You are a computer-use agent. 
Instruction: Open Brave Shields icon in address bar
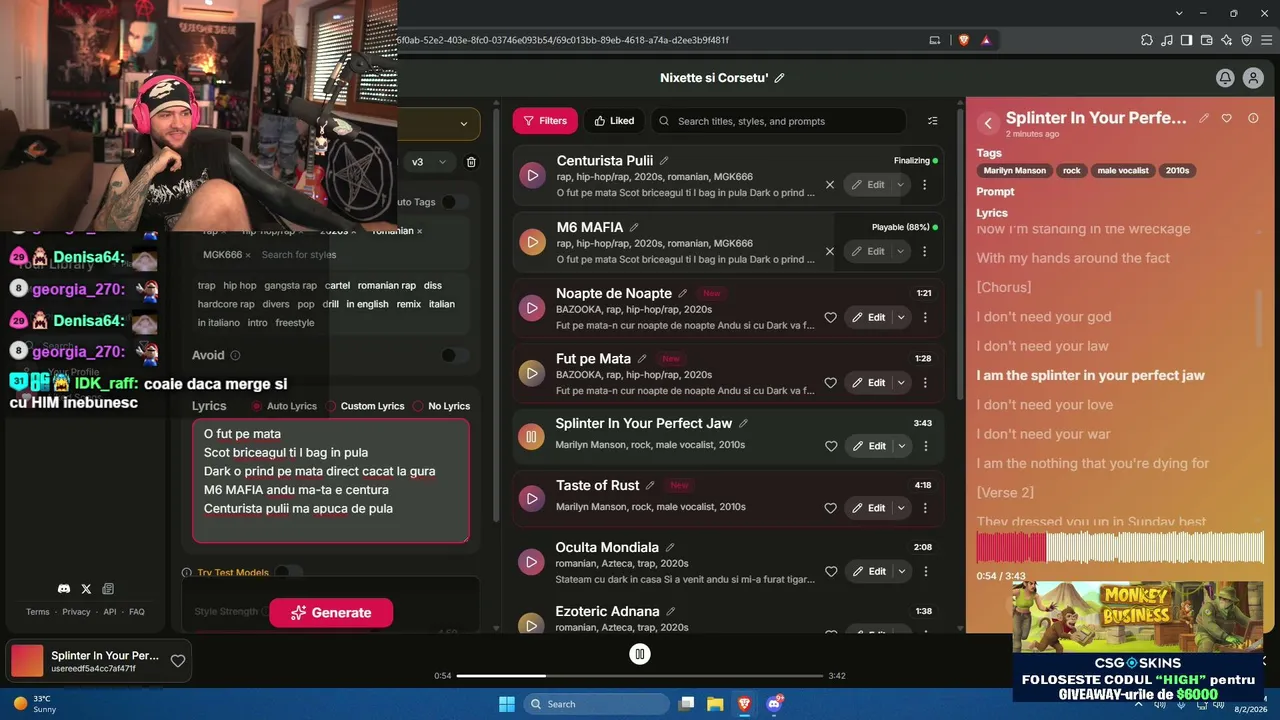964,40
